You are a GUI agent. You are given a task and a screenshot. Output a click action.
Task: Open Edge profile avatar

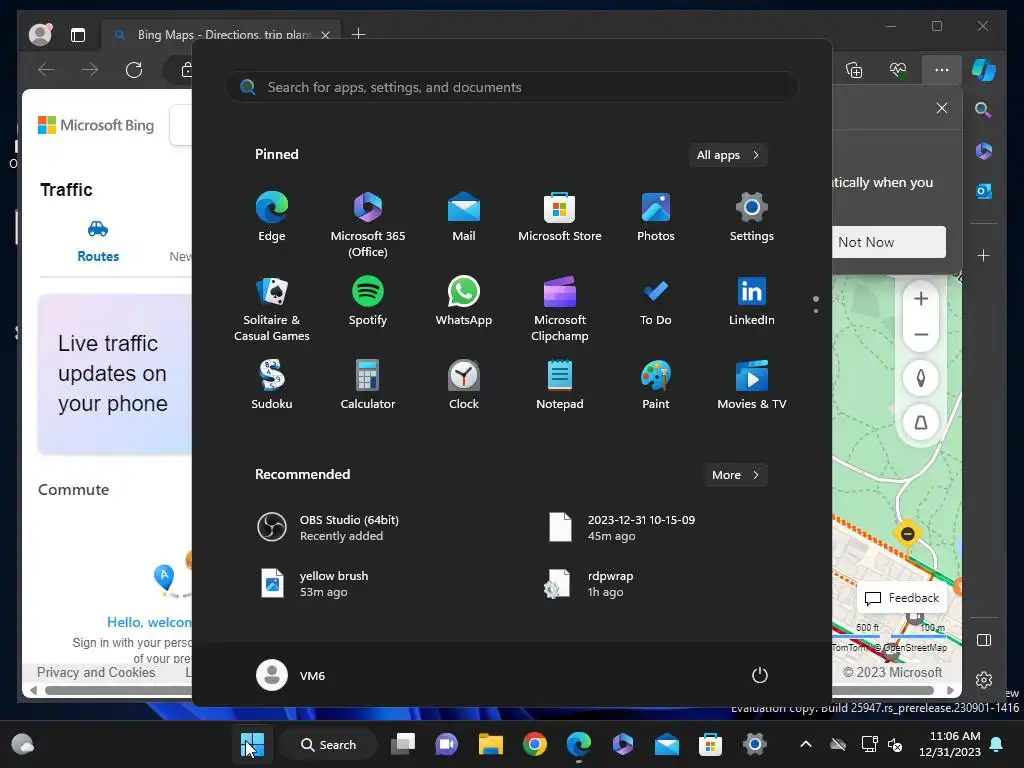coord(40,35)
